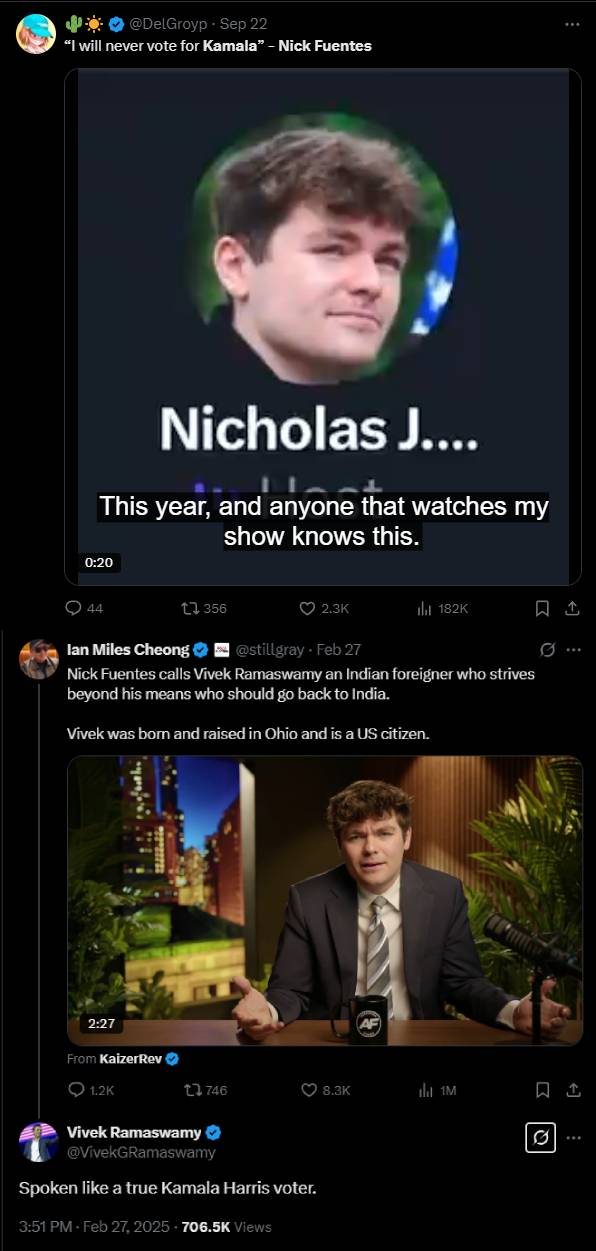Share the @DelGroyp post
The width and height of the screenshot is (596, 1251).
point(572,608)
